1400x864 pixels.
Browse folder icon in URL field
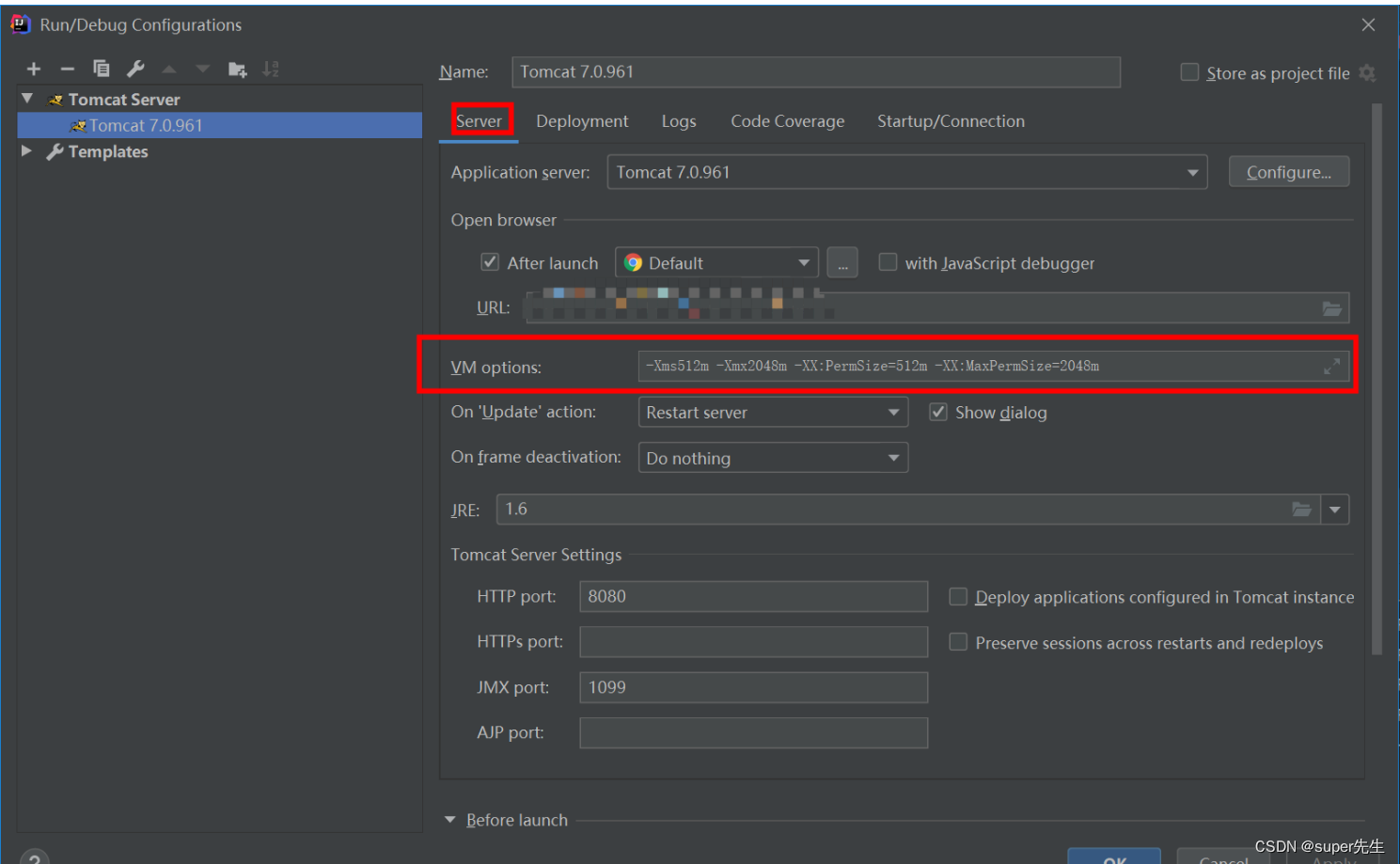pos(1331,308)
